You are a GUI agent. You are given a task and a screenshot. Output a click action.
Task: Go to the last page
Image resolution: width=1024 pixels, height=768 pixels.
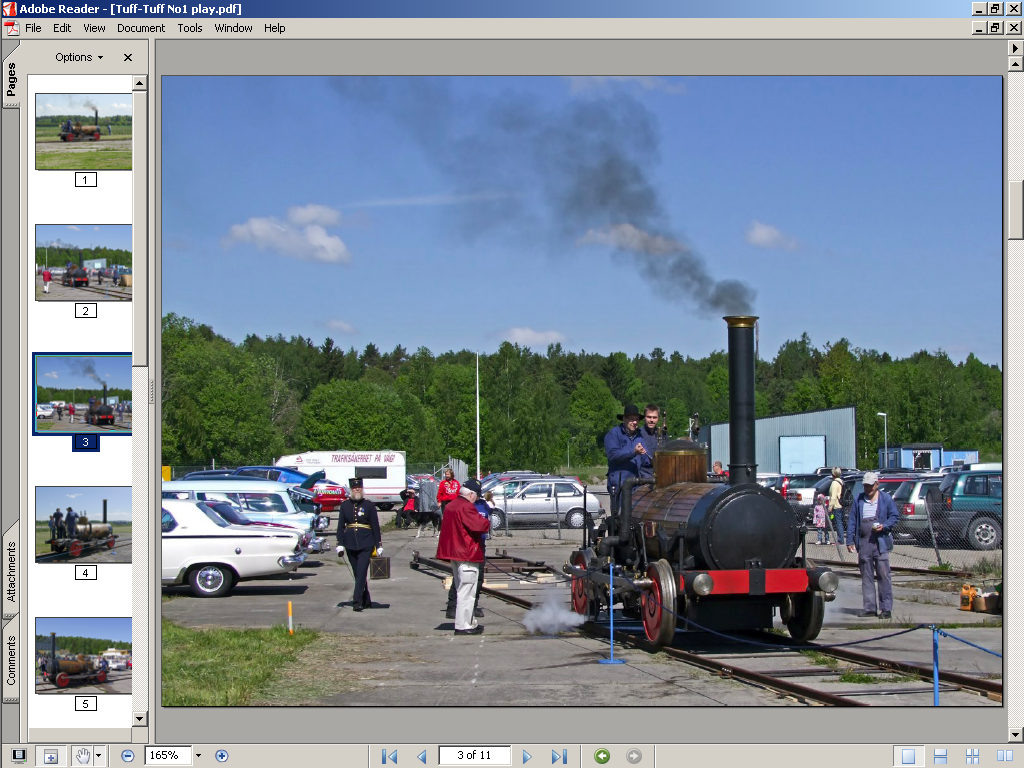pyautogui.click(x=559, y=756)
